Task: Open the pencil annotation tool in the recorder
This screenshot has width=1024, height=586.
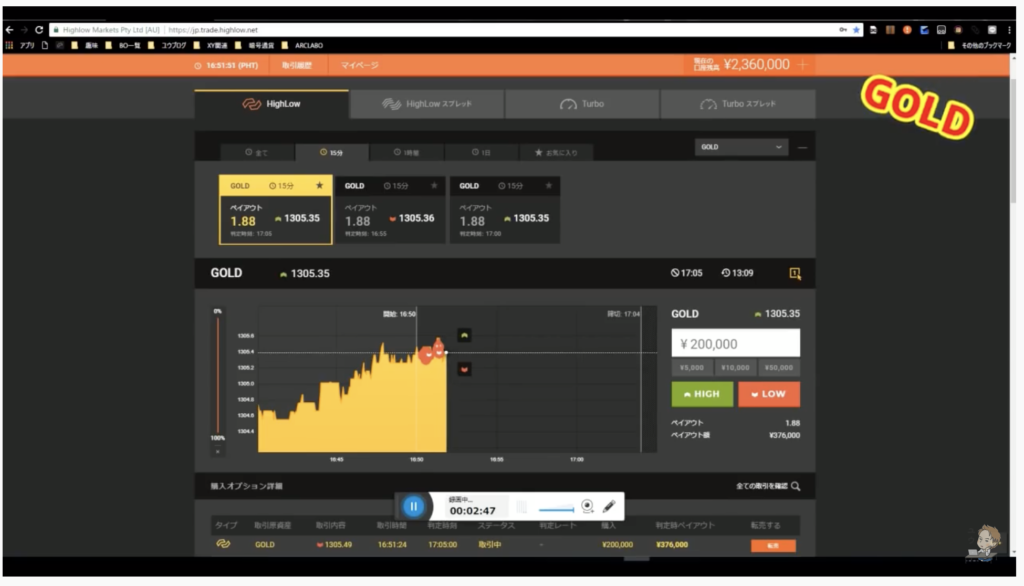Action: click(x=609, y=506)
